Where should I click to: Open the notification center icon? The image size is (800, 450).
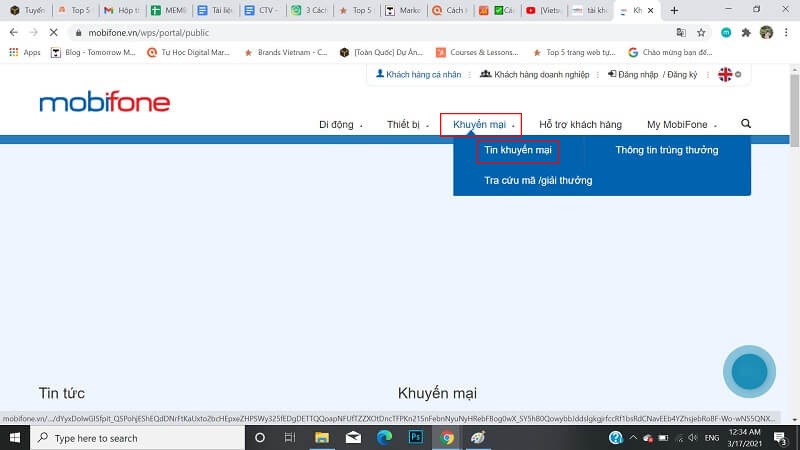[x=780, y=438]
